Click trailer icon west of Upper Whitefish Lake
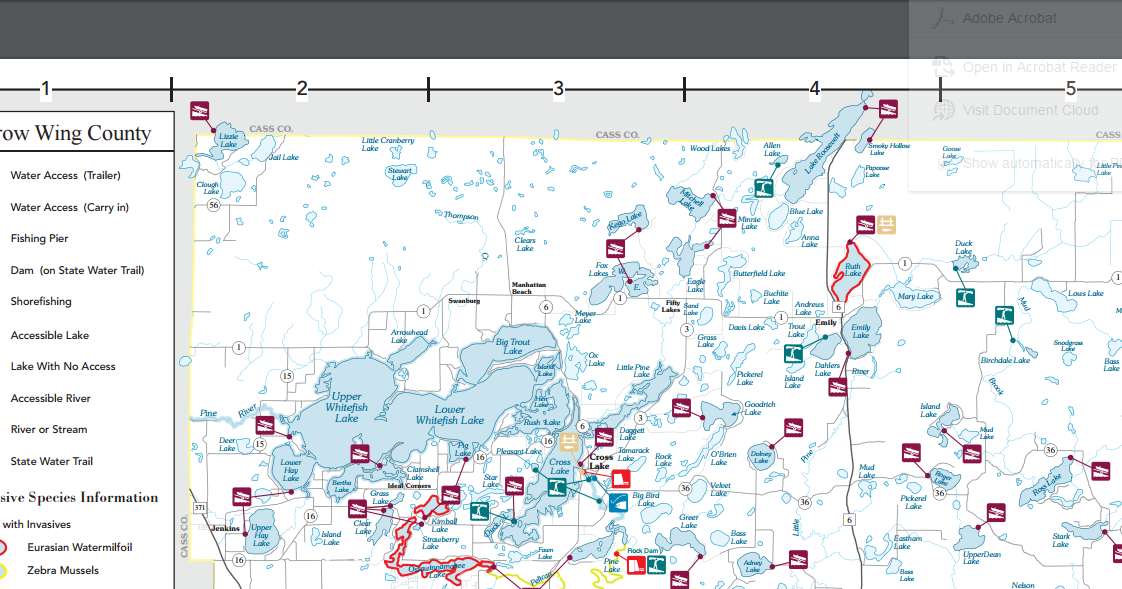The image size is (1122, 589). pos(265,425)
